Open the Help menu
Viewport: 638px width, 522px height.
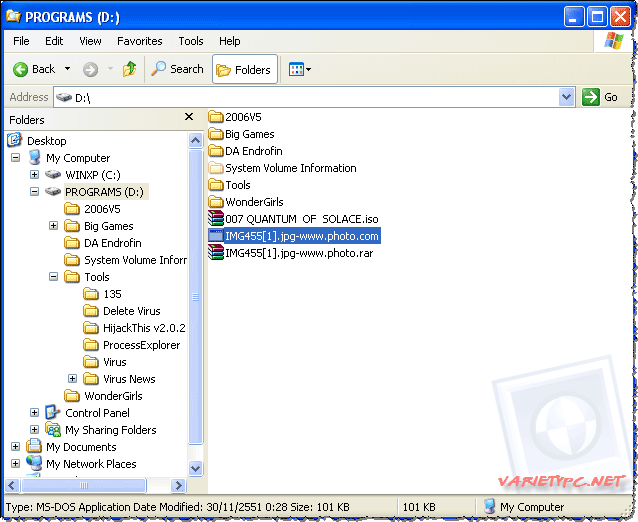pyautogui.click(x=229, y=41)
